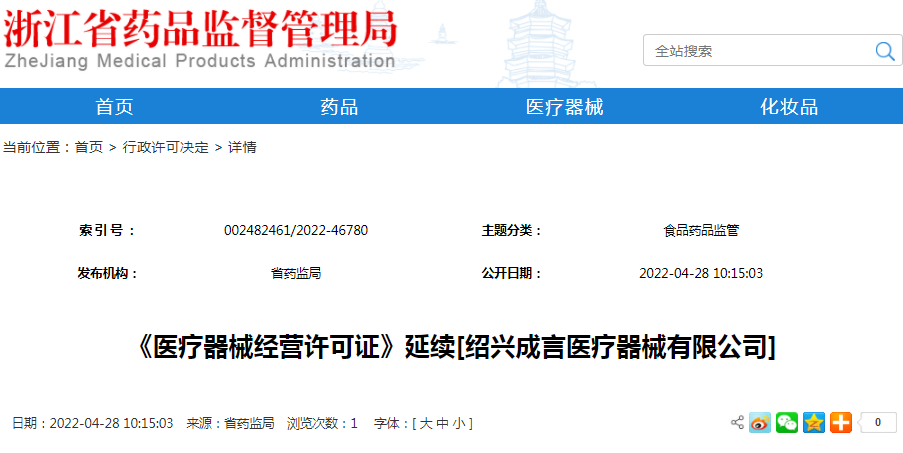Click the 浙江省药品监督管理局 site logo
903x453 pixels.
point(200,29)
